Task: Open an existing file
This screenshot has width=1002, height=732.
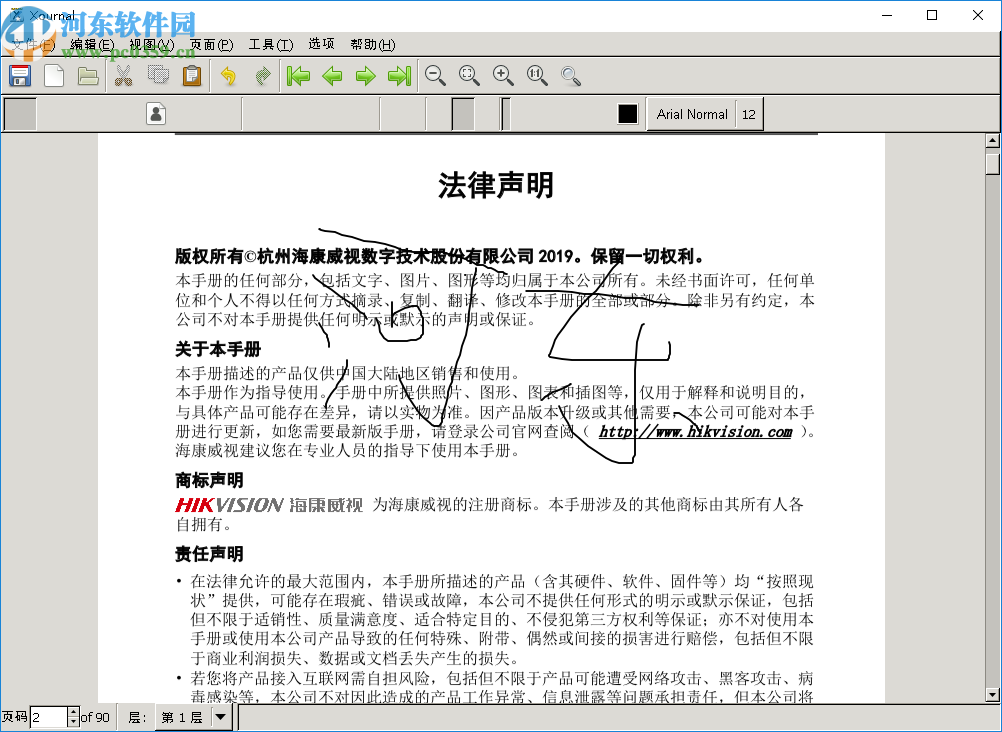Action: [88, 75]
